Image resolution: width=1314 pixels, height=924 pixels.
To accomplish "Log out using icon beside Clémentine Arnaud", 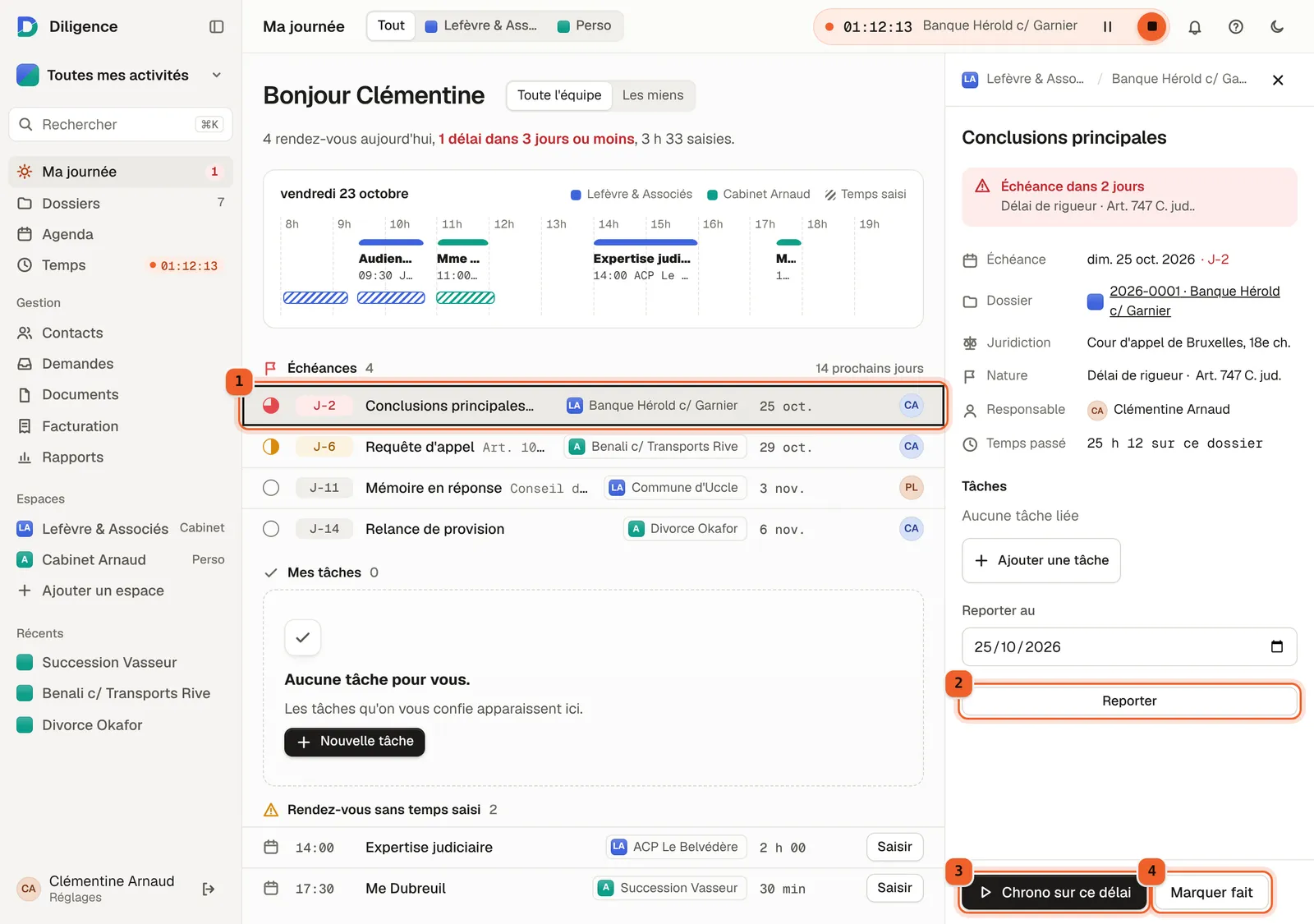I will tap(209, 889).
